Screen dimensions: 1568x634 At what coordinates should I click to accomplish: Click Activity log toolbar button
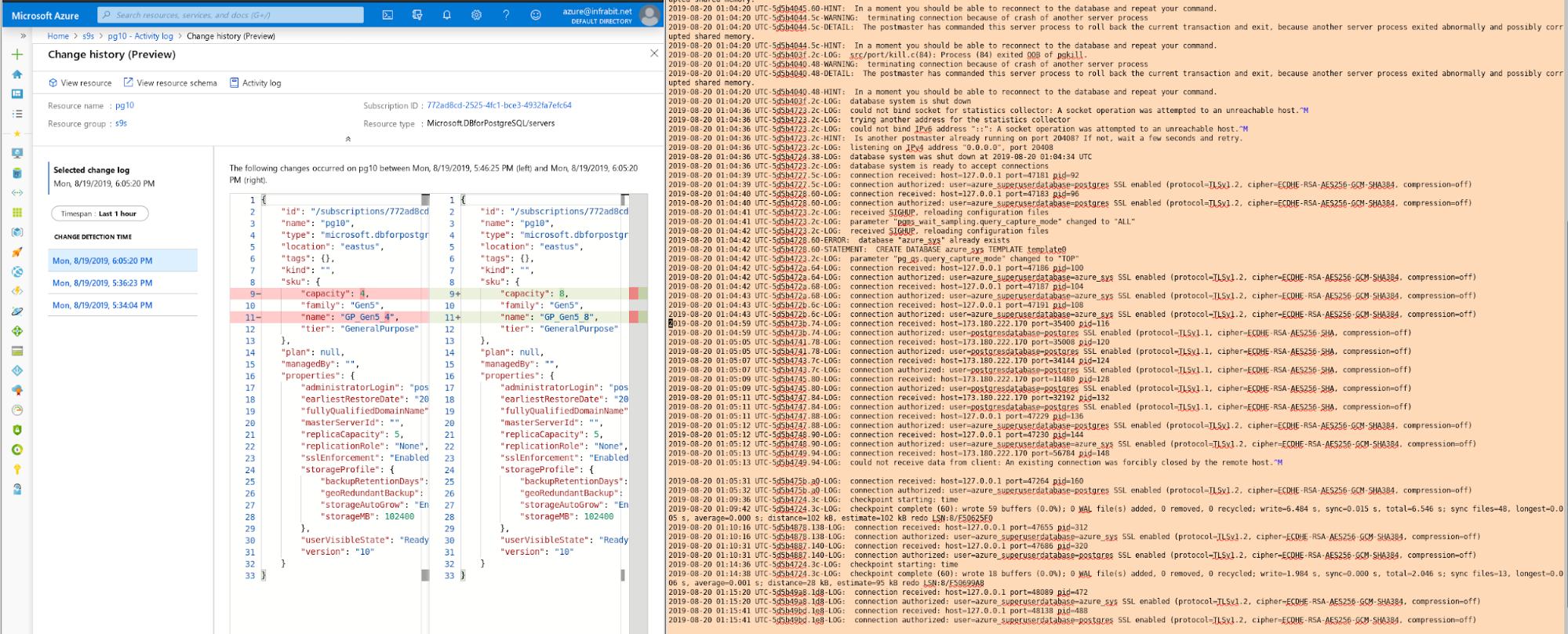pos(256,82)
